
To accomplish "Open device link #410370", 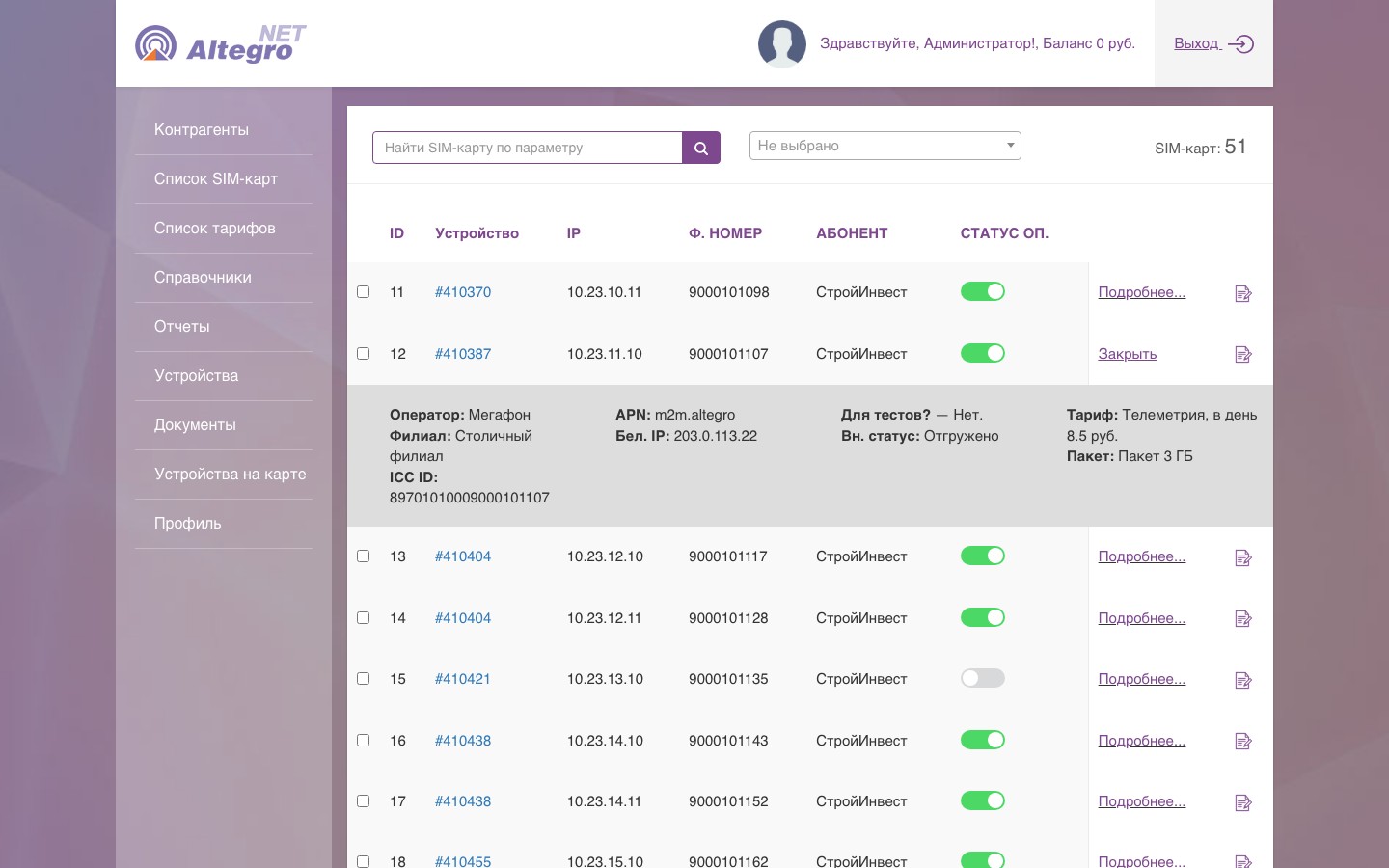I will [463, 292].
